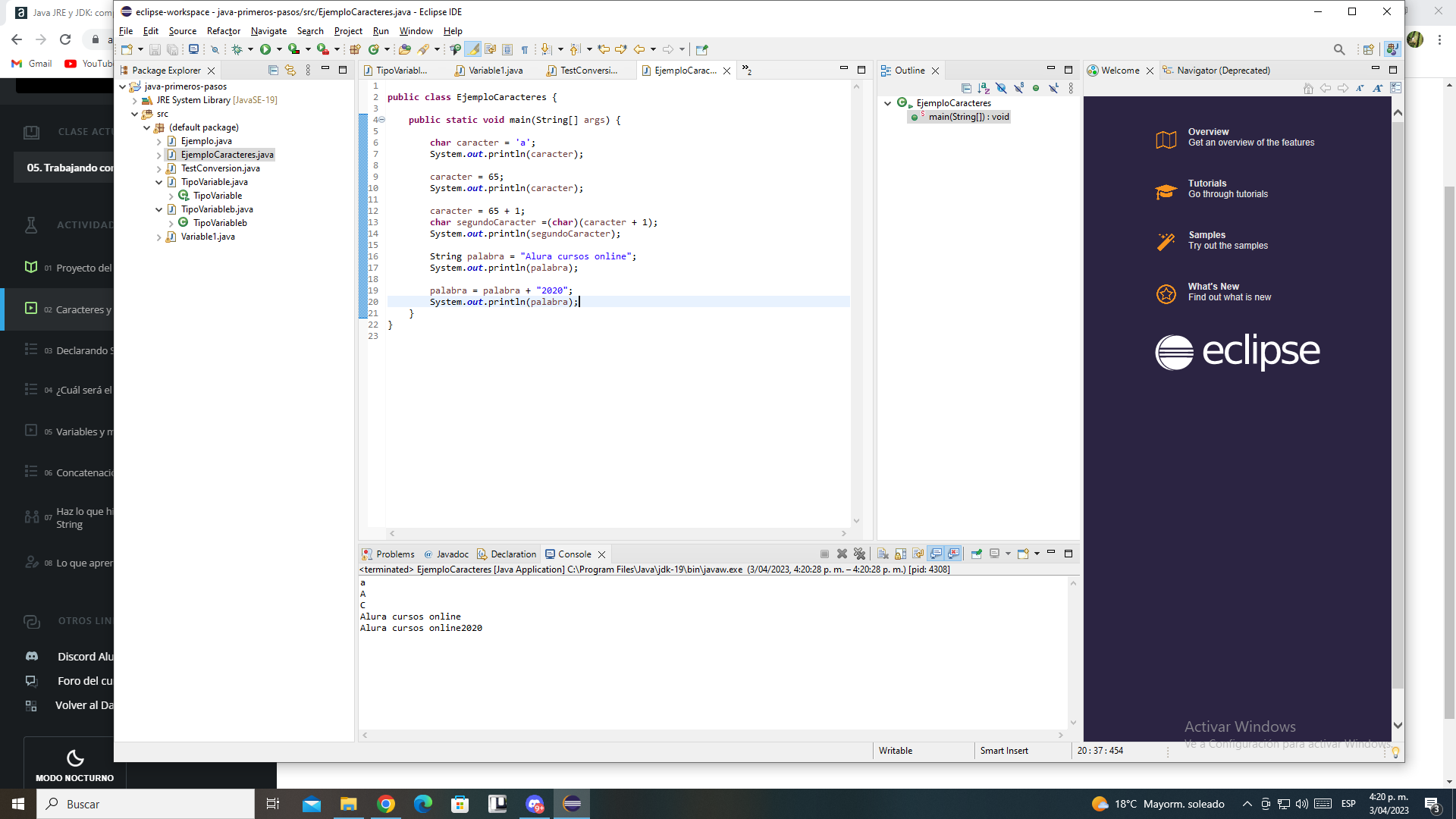The width and height of the screenshot is (1456, 819).
Task: Open the Open Perspective icon
Action: [1369, 49]
